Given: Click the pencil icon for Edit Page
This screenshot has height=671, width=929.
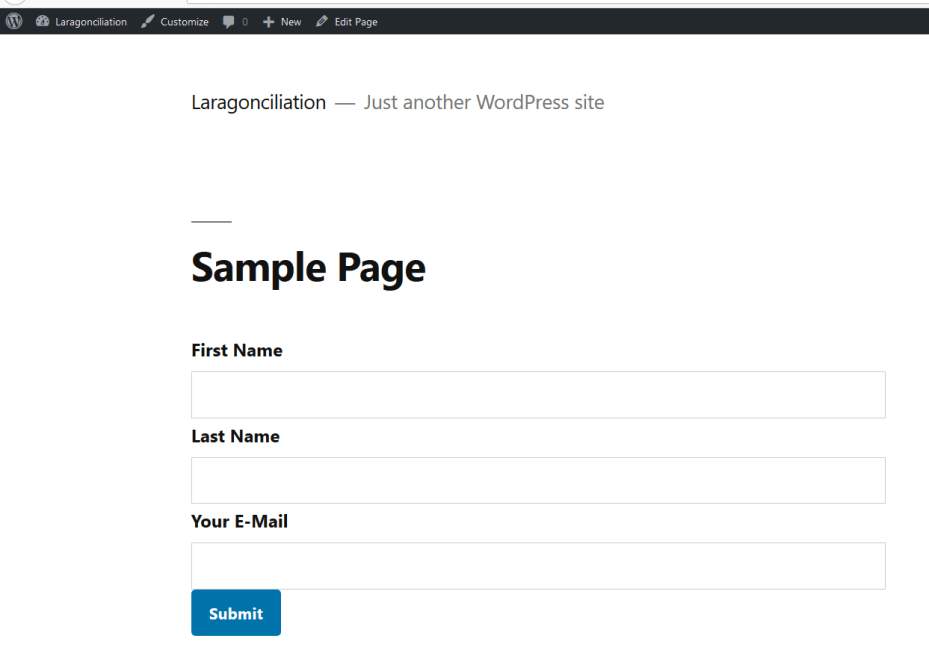Looking at the screenshot, I should 322,21.
